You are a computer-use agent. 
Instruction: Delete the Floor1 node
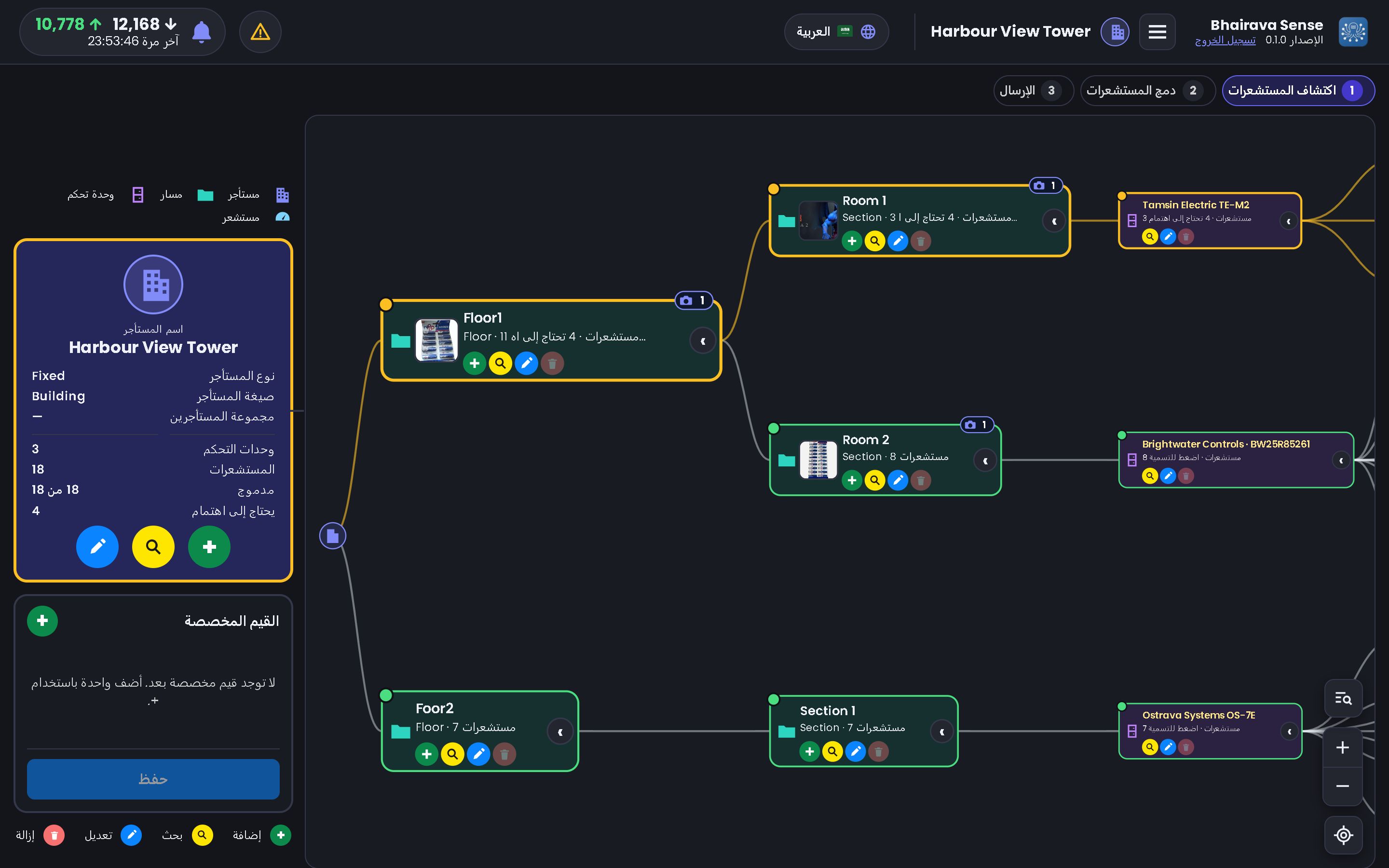pyautogui.click(x=552, y=364)
